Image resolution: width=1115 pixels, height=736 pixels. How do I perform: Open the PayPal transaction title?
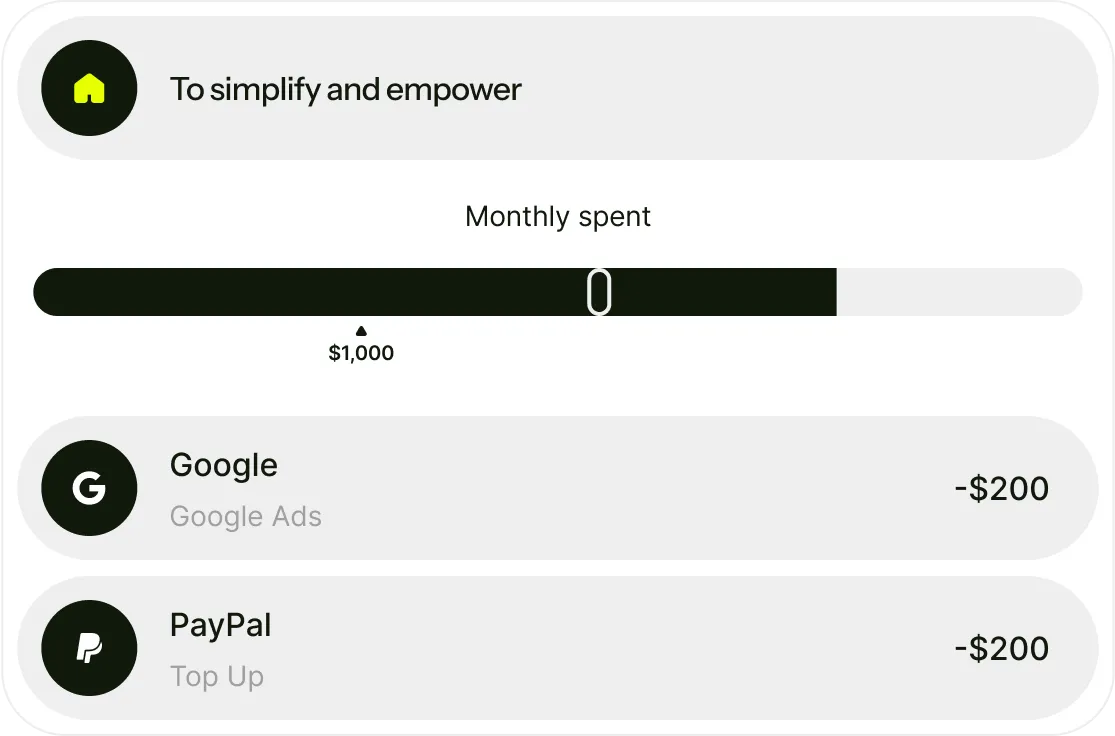tap(220, 625)
